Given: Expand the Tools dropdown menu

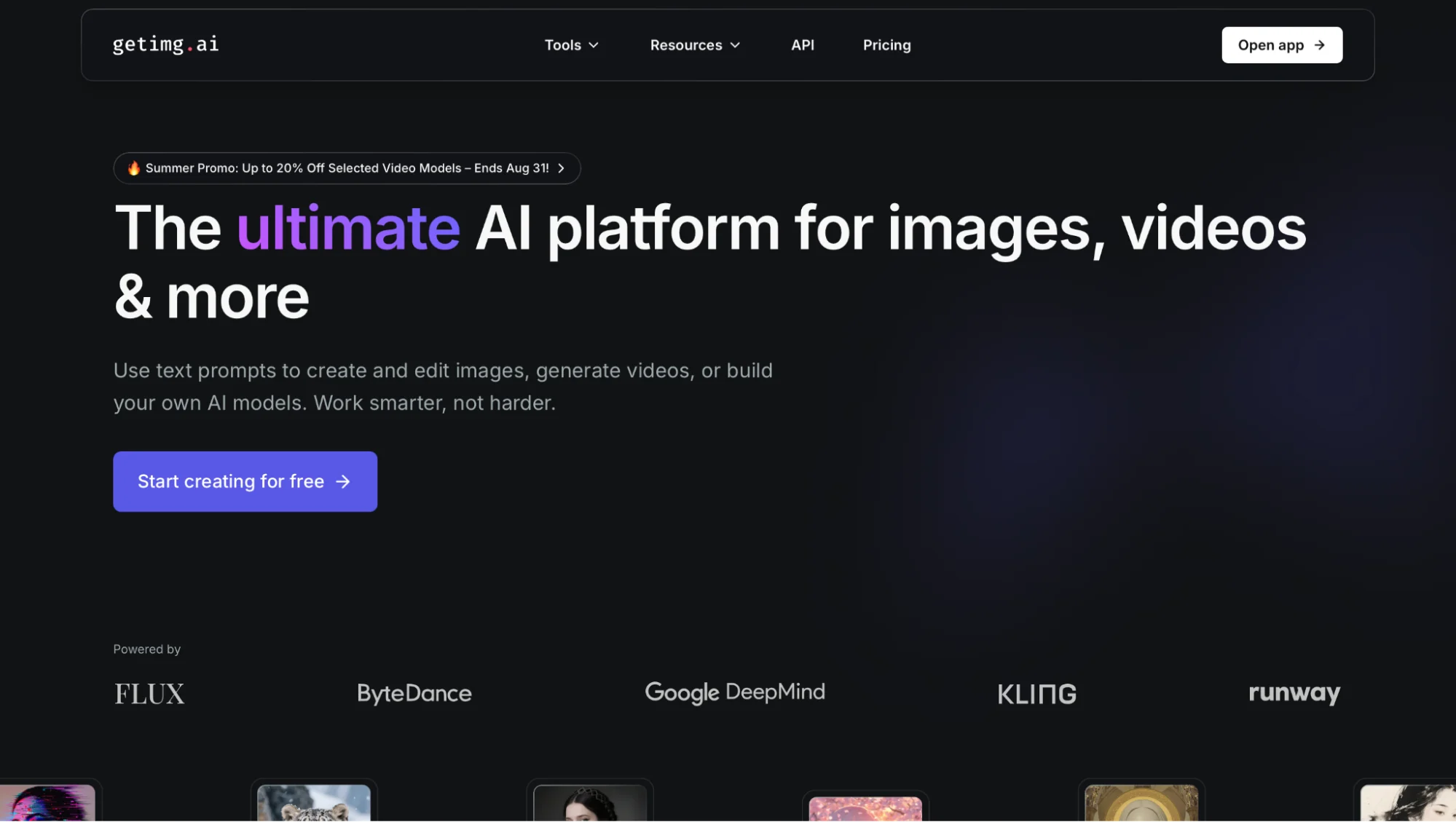Looking at the screenshot, I should (x=572, y=45).
